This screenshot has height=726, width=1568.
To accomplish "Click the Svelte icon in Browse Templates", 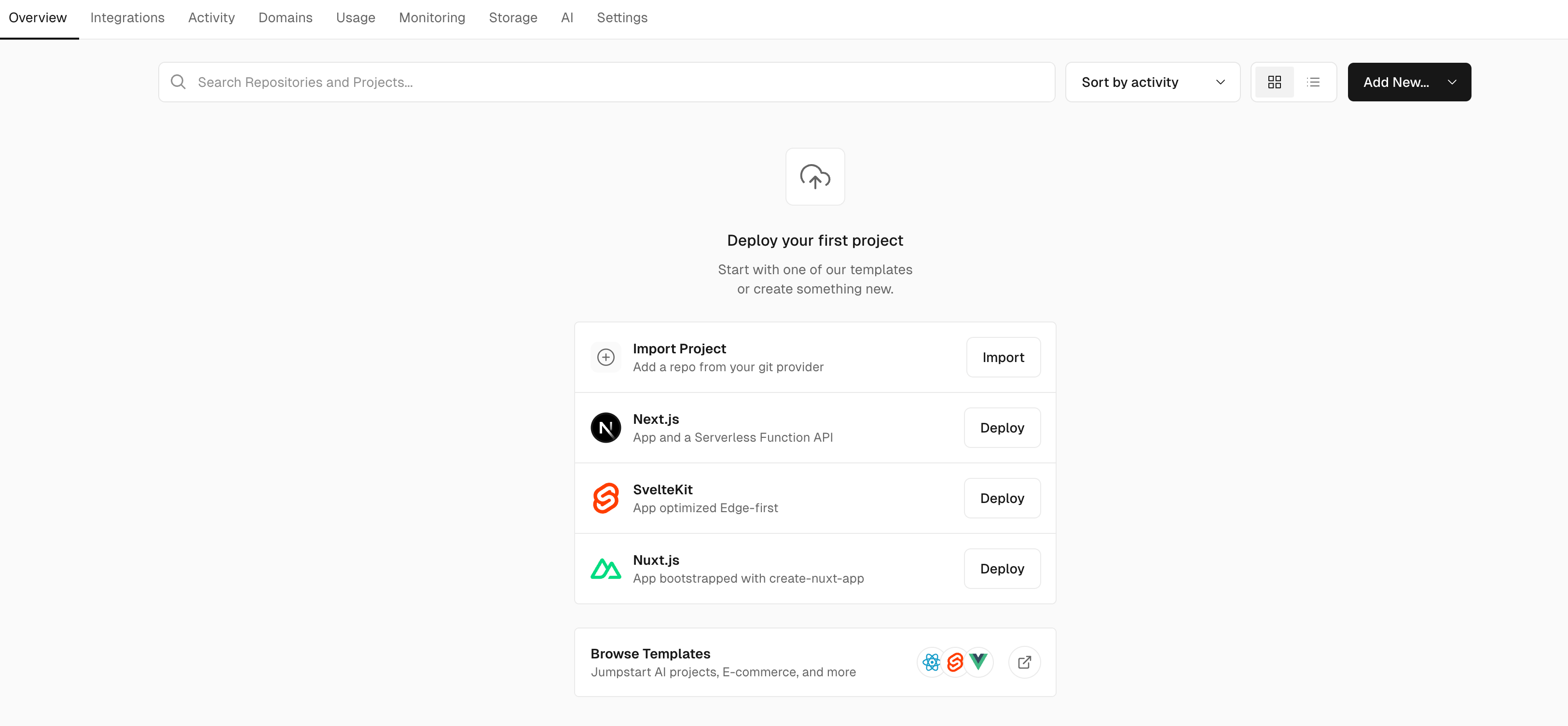I will pyautogui.click(x=955, y=662).
